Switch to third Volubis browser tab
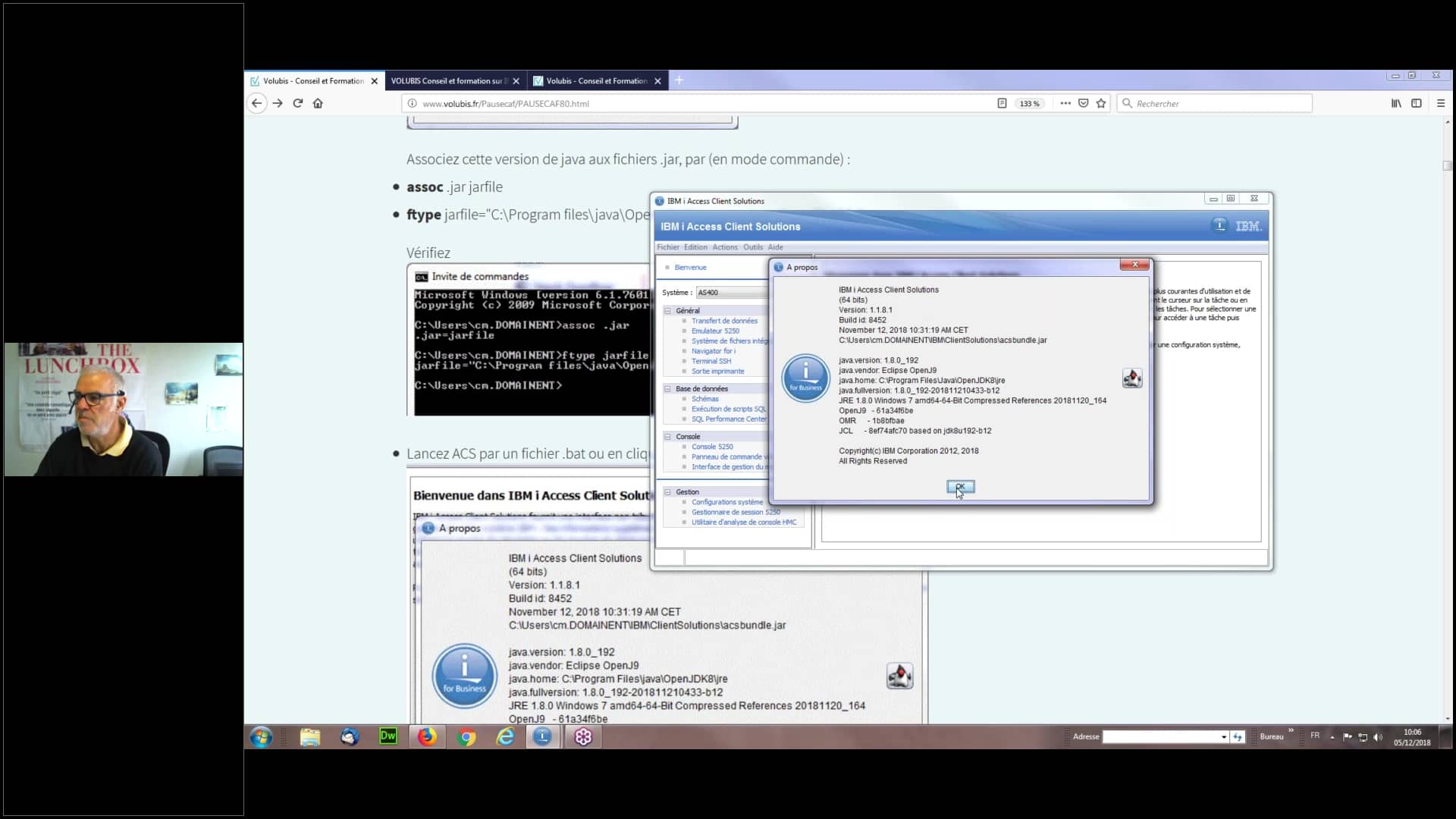This screenshot has height=819, width=1456. pyautogui.click(x=597, y=81)
